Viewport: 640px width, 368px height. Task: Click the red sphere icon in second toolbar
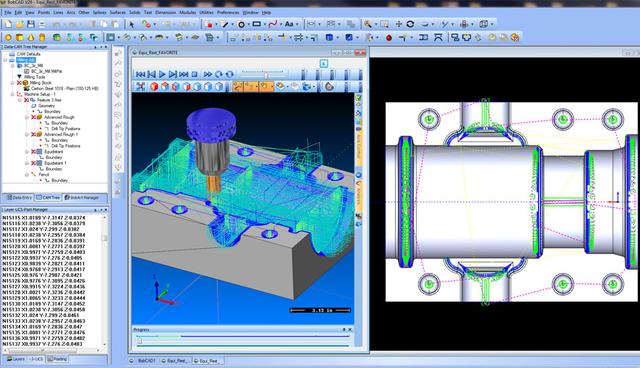(389, 38)
